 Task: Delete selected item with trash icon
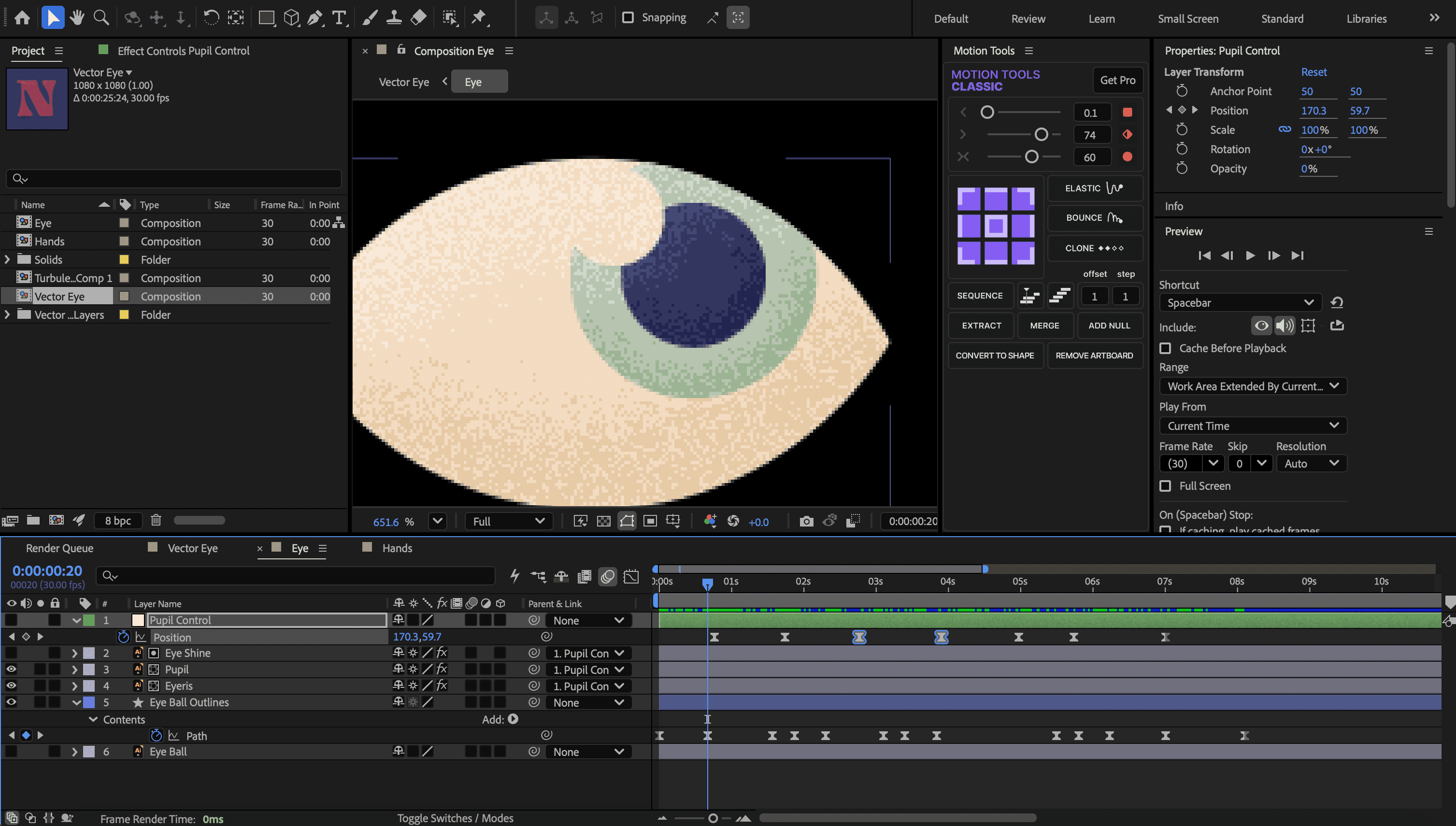click(156, 520)
